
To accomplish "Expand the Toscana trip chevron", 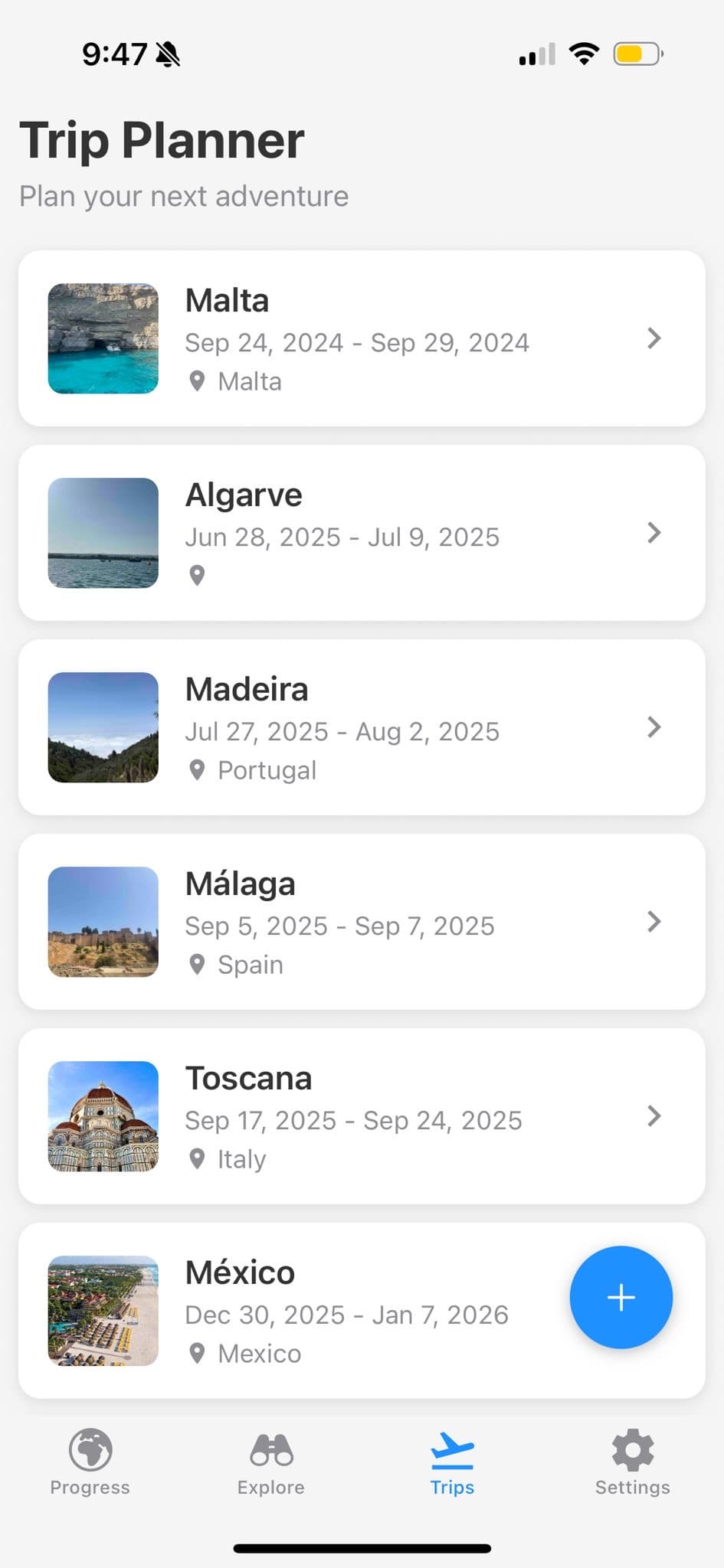I will [x=654, y=1116].
